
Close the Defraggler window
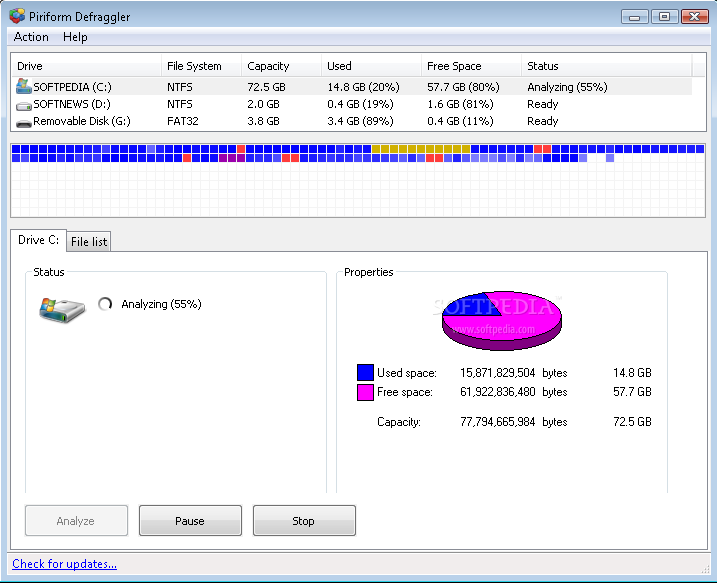pyautogui.click(x=695, y=17)
